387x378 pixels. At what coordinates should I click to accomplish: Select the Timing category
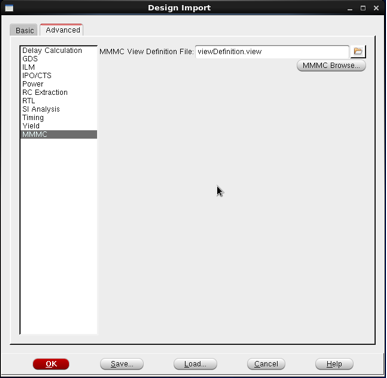pyautogui.click(x=59, y=118)
